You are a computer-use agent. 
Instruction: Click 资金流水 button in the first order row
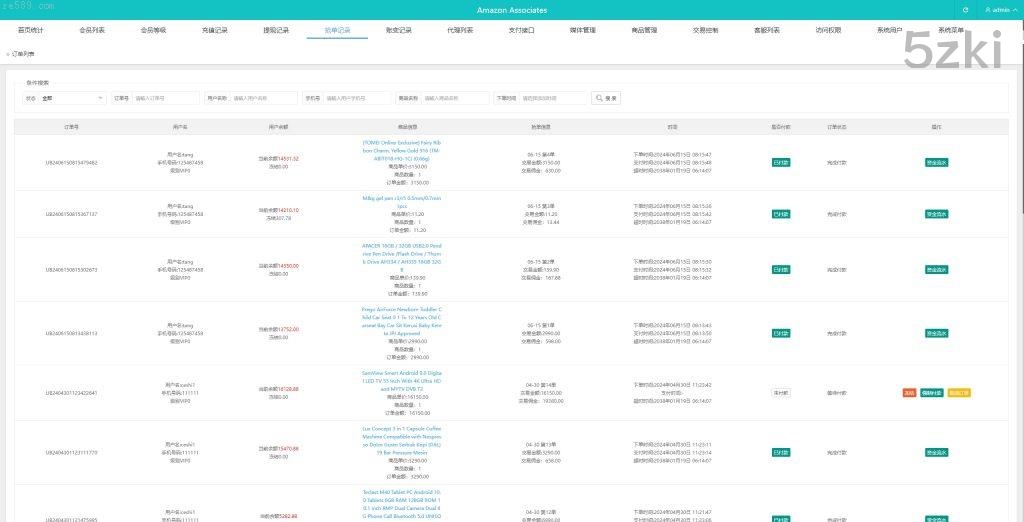click(936, 162)
